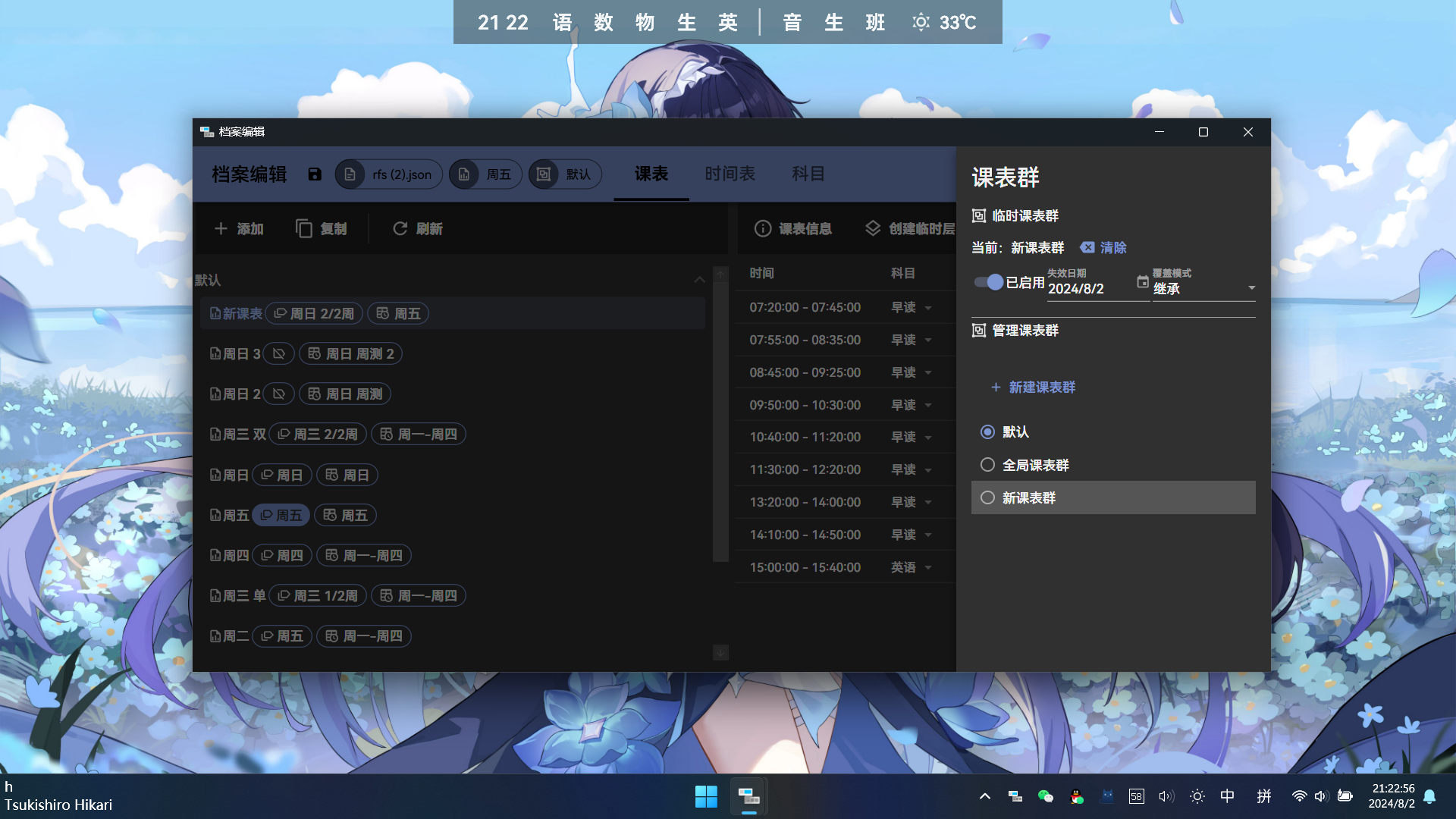Select 全局课表群 radio button
Image resolution: width=1456 pixels, height=819 pixels.
[988, 464]
